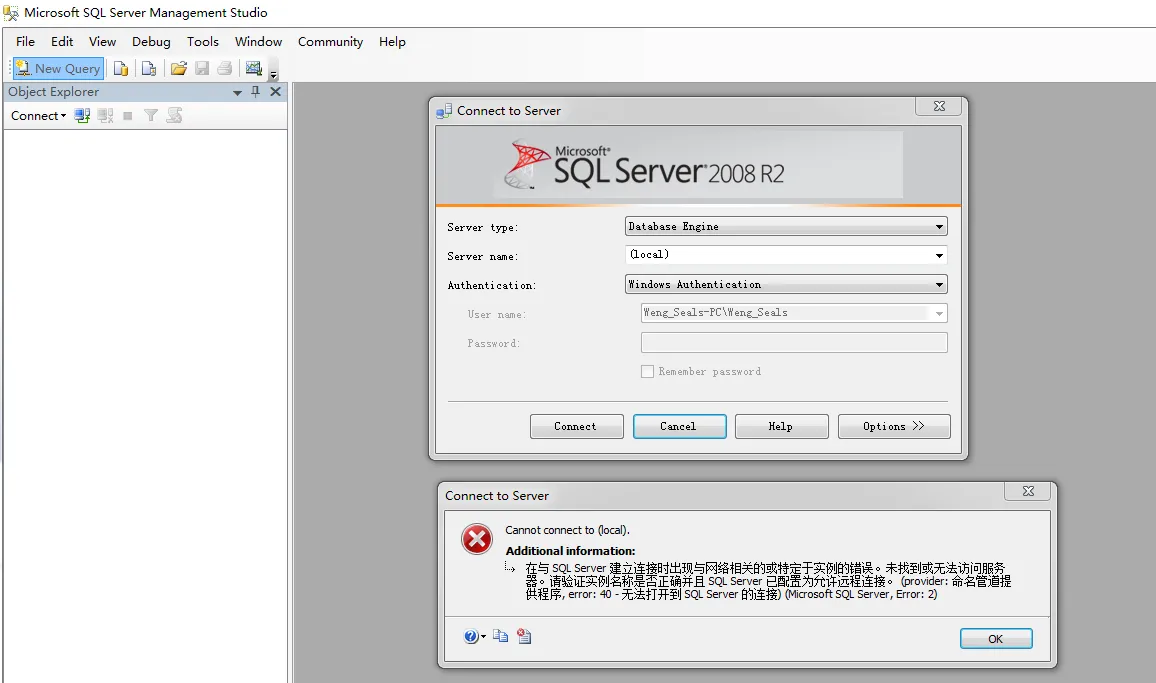The height and width of the screenshot is (683, 1156).
Task: Click OK on the error message dialog
Action: 996,639
